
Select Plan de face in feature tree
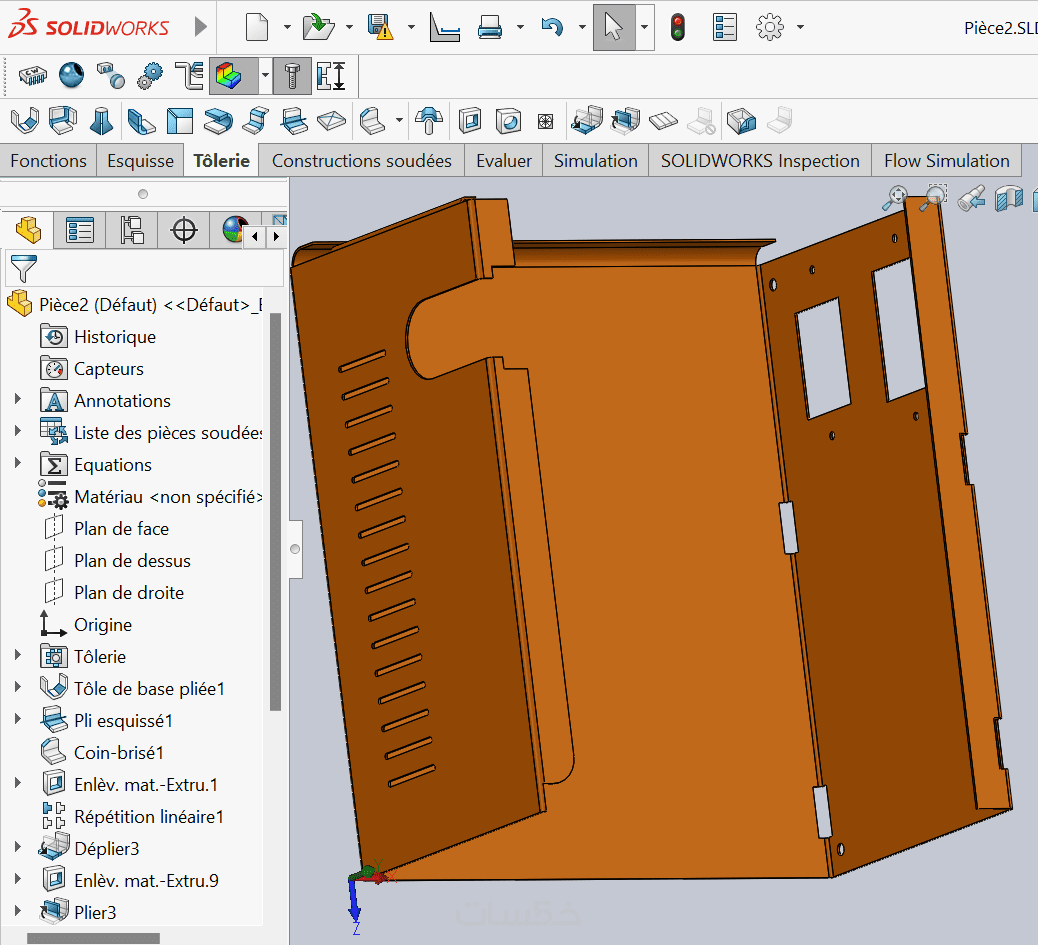point(121,529)
